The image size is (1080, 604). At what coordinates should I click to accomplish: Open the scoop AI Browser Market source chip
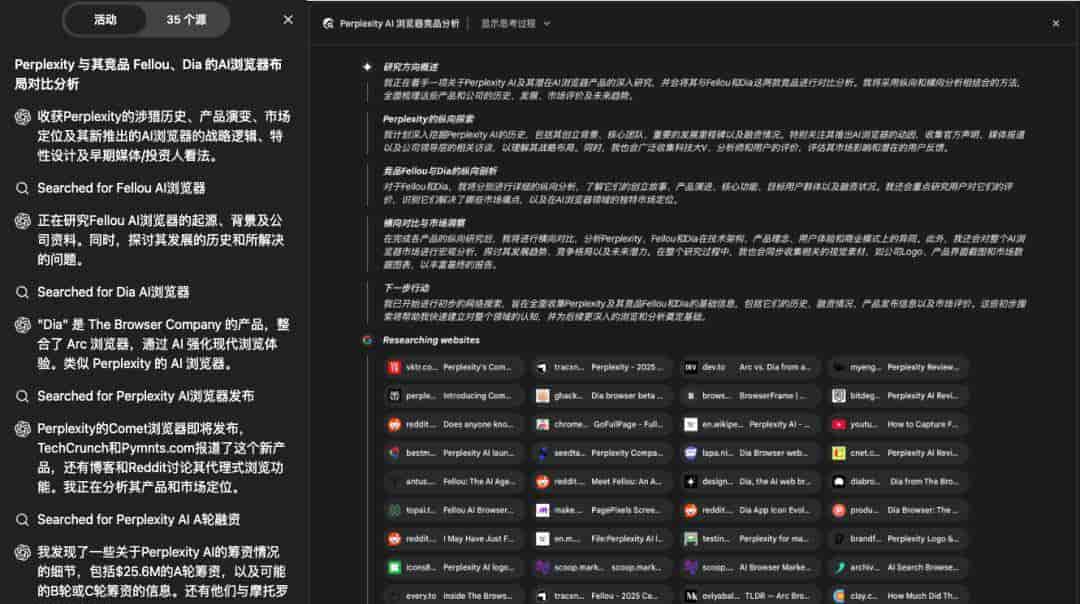[749, 567]
